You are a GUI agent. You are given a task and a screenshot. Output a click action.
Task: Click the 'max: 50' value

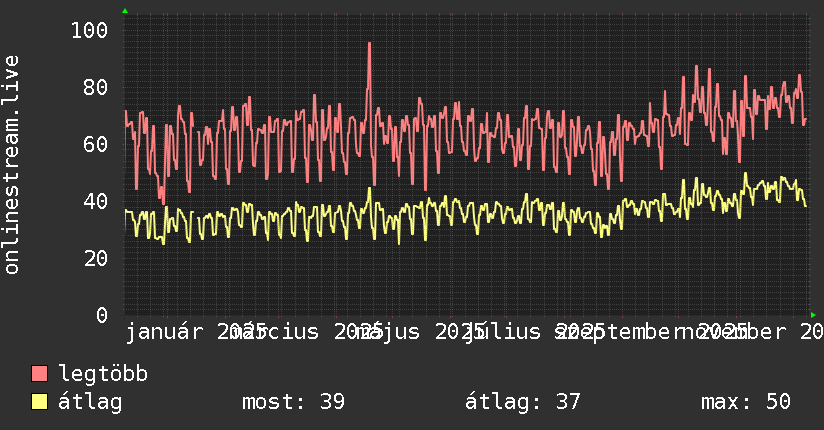[x=746, y=402]
